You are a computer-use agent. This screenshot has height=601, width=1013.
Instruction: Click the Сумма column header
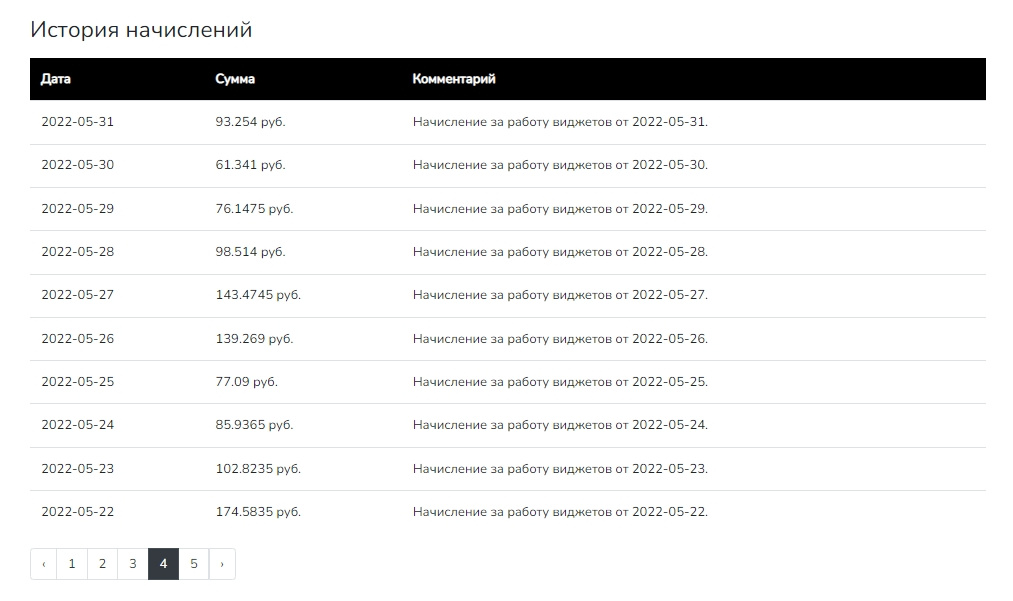tap(235, 79)
